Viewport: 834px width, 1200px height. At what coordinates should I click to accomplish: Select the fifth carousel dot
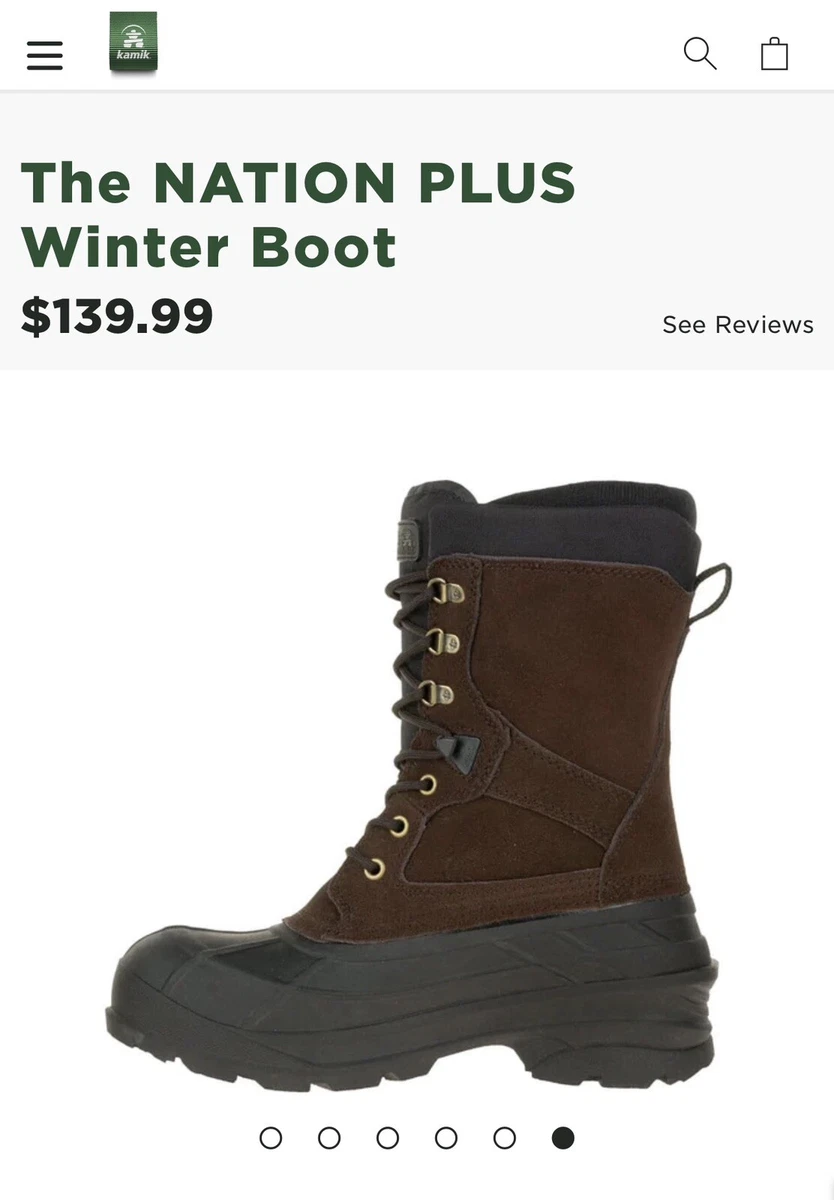[x=505, y=1138]
